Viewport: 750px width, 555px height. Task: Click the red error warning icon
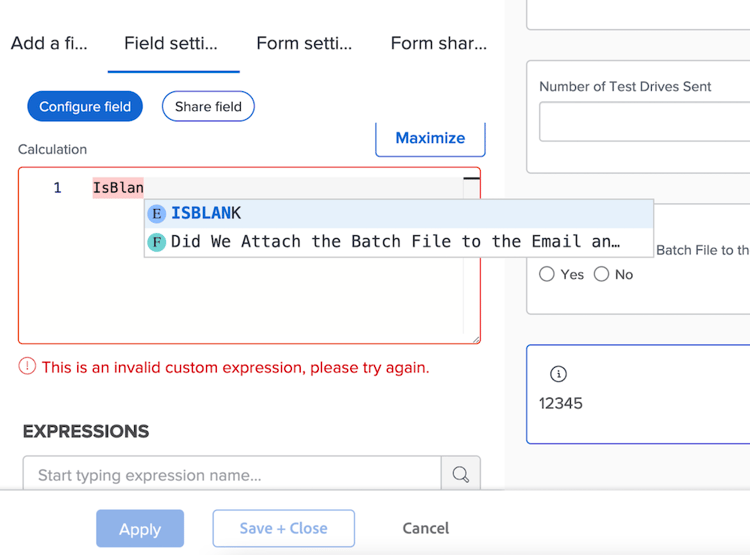28,367
